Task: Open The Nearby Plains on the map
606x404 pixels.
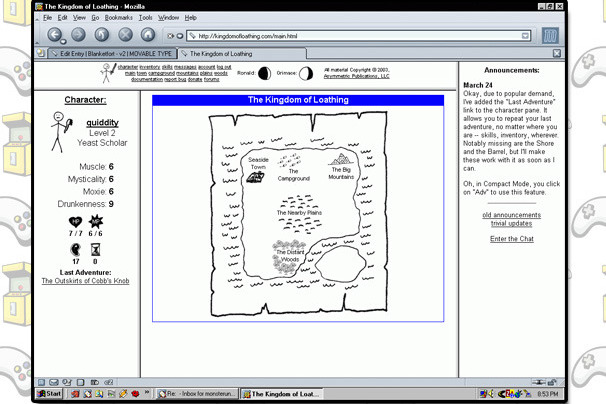Action: (299, 214)
